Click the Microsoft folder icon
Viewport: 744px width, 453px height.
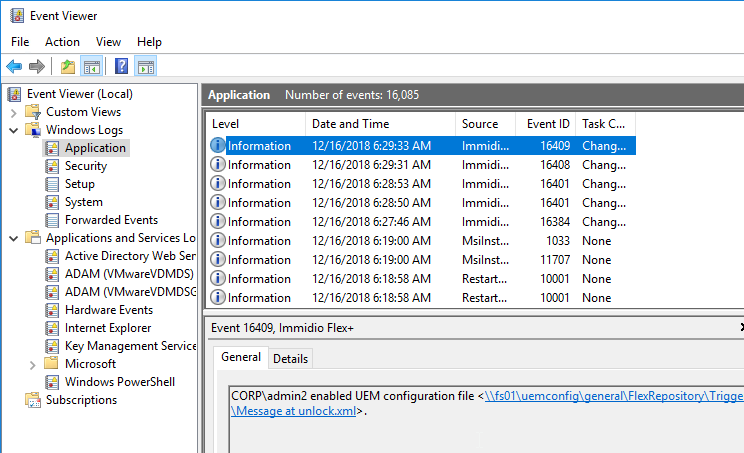pos(51,363)
